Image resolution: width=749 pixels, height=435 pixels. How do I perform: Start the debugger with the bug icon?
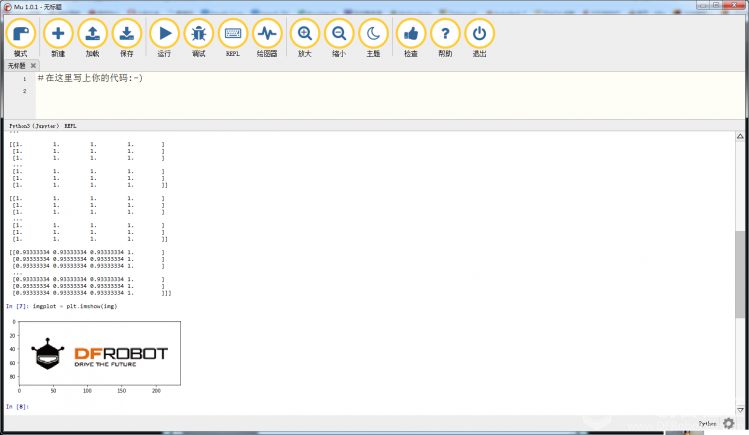point(199,38)
